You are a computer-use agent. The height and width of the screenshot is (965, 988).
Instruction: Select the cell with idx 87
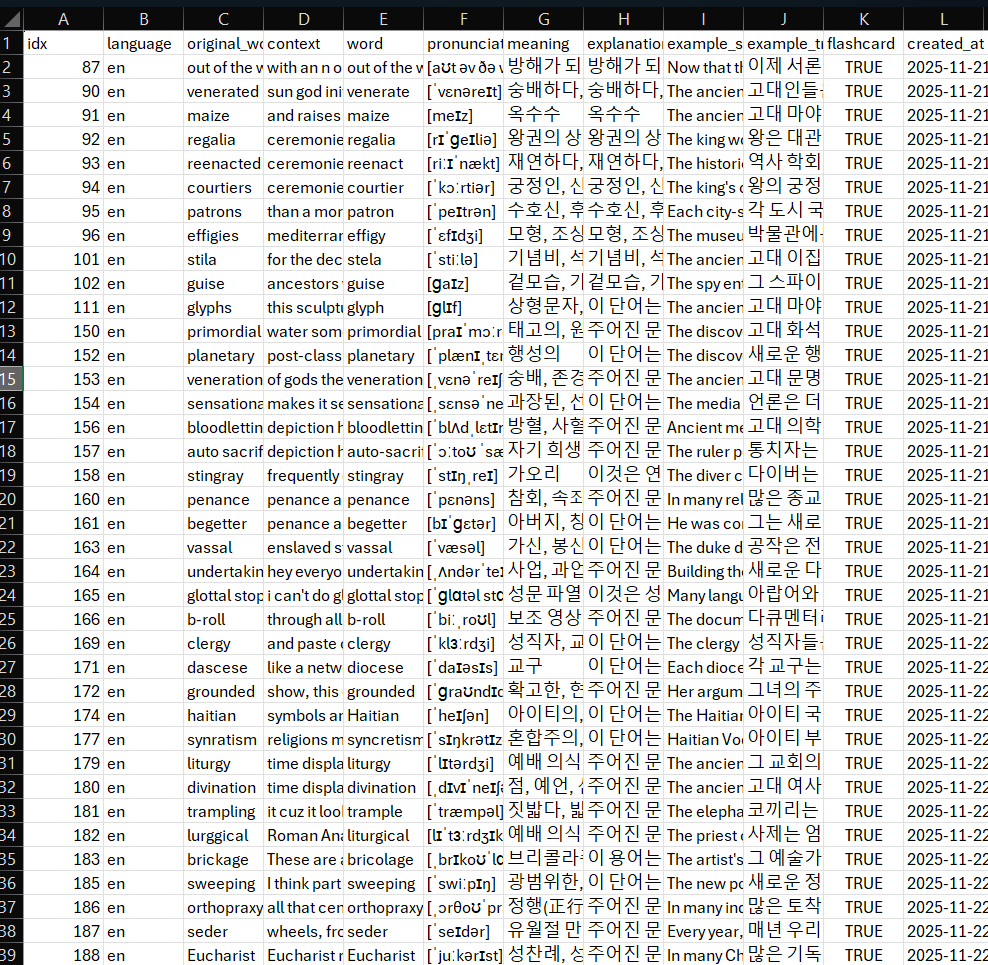pos(63,67)
